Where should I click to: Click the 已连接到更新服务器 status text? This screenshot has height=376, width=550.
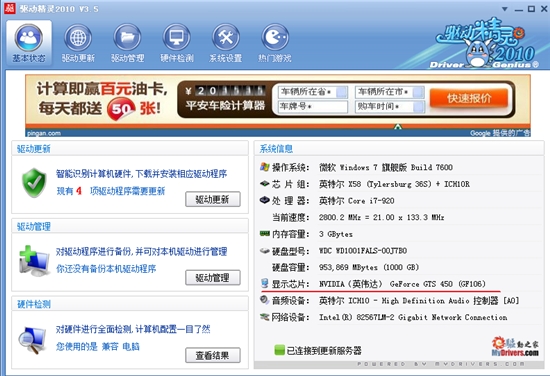click(324, 350)
